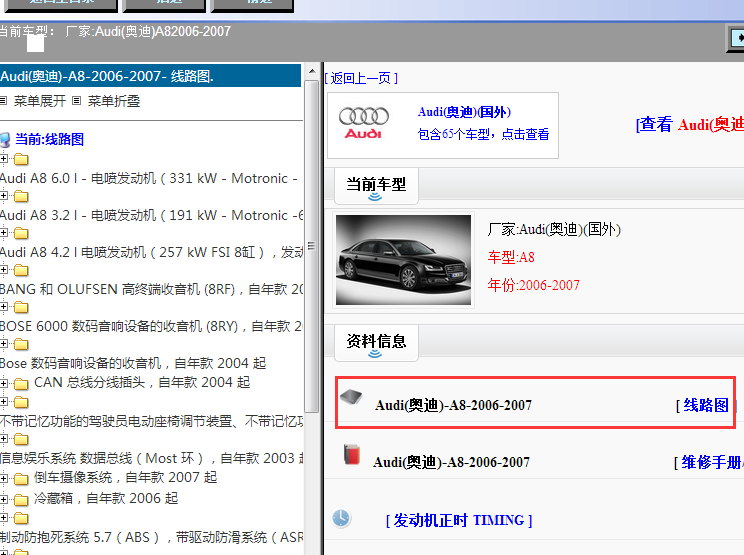This screenshot has height=555, width=744.
Task: Select Bose 数码音响设备的收音机，自年款 2004 起 row
Action: 133,363
